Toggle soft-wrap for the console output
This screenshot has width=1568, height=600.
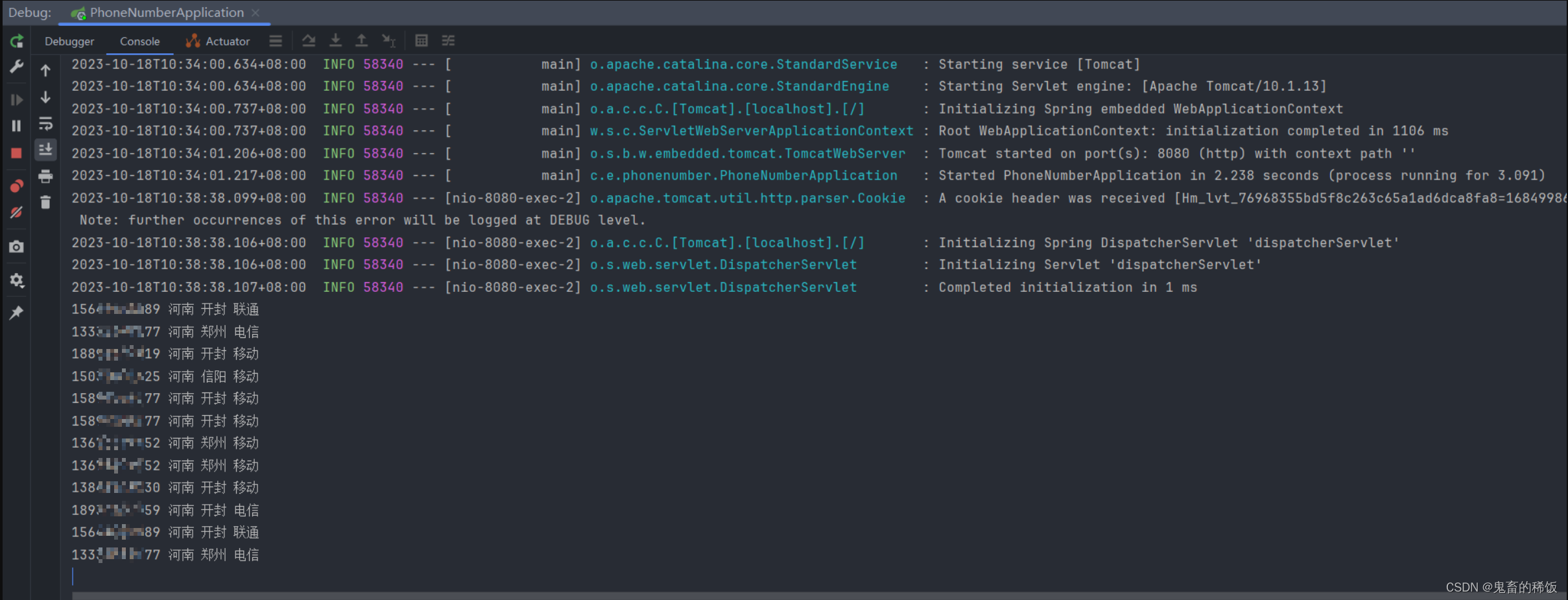(45, 123)
